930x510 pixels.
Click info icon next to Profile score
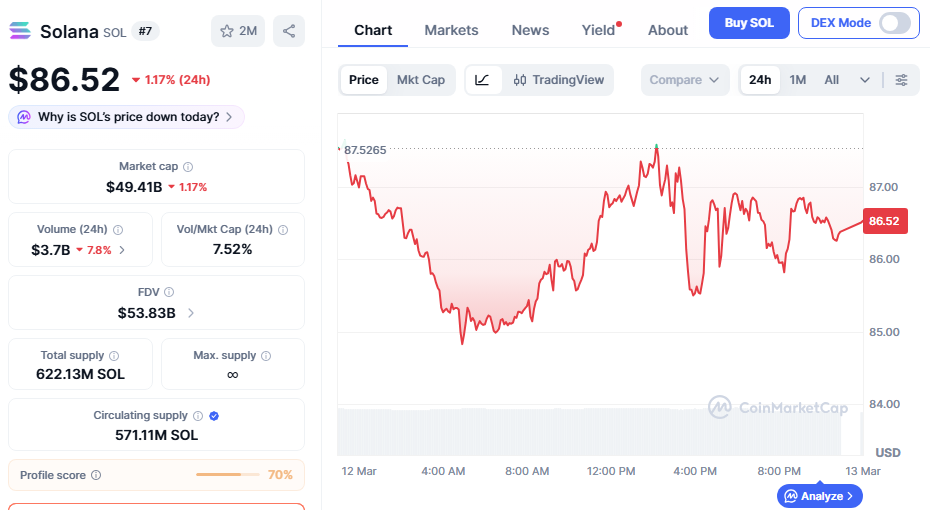(95, 475)
